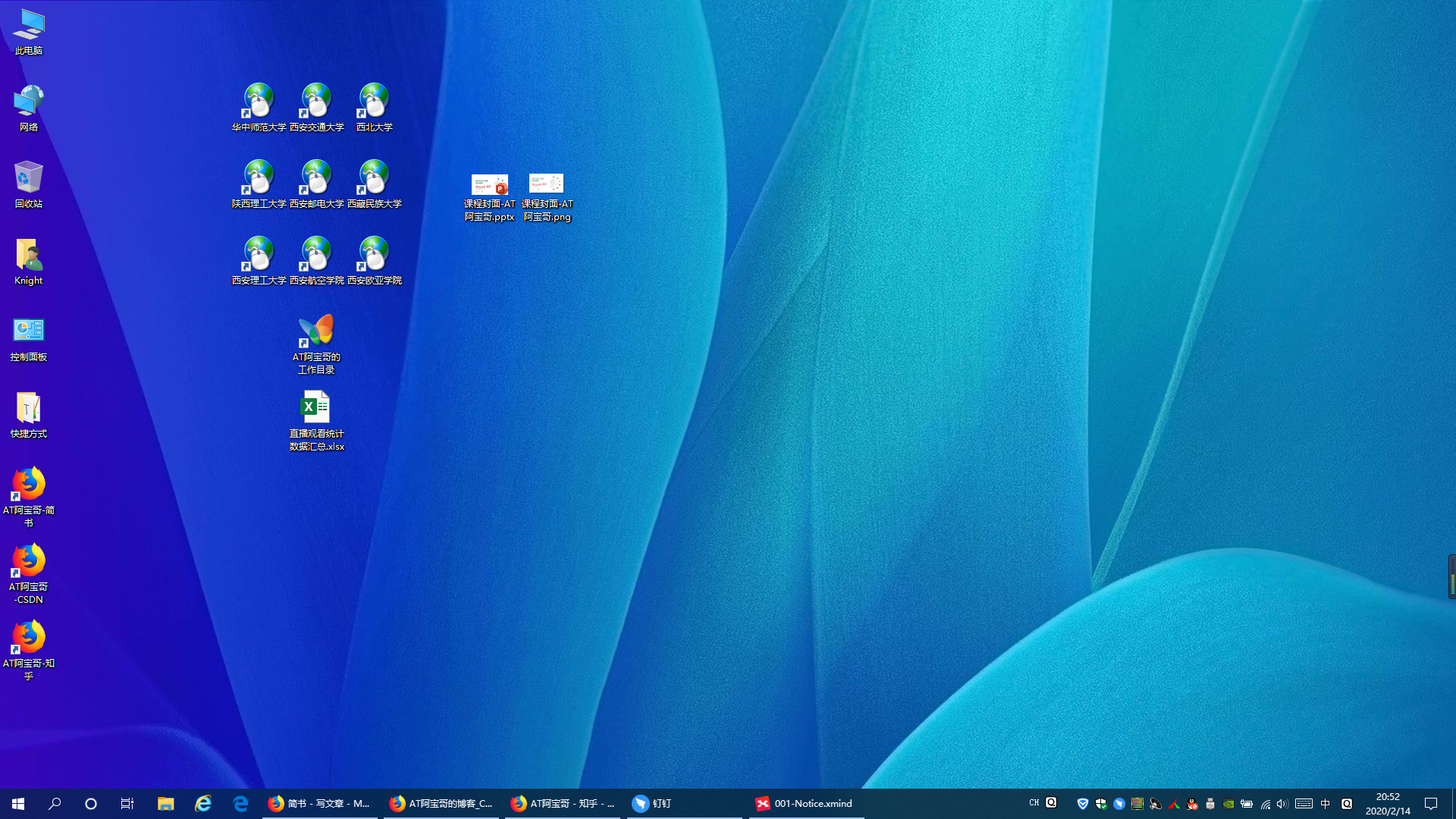
Task: Toggle the 中 input language indicator
Action: (1326, 804)
